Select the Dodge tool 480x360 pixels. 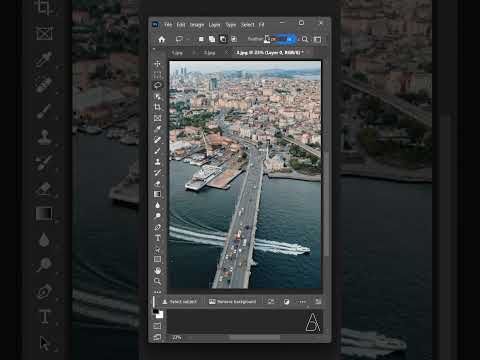pyautogui.click(x=157, y=216)
